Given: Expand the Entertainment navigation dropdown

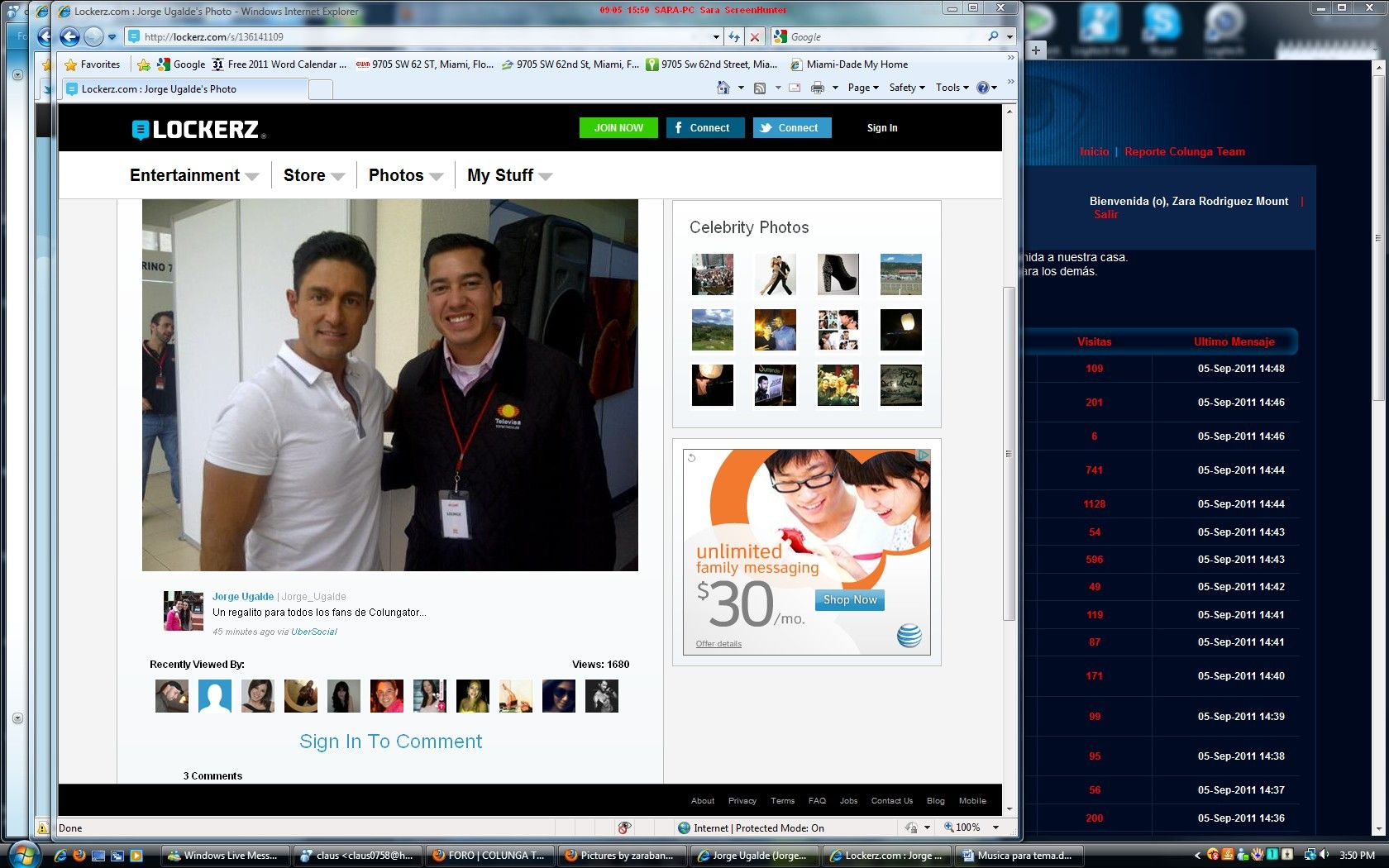Looking at the screenshot, I should [x=193, y=175].
